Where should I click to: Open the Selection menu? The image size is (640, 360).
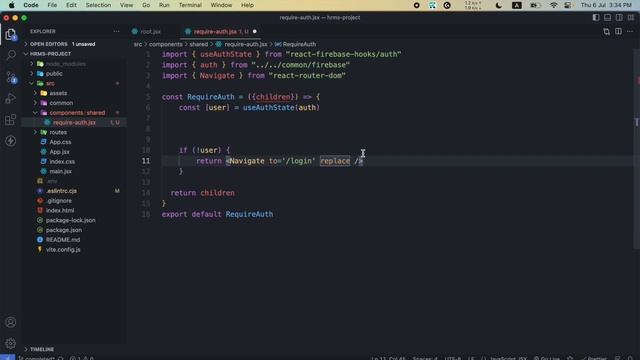pyautogui.click(x=98, y=5)
